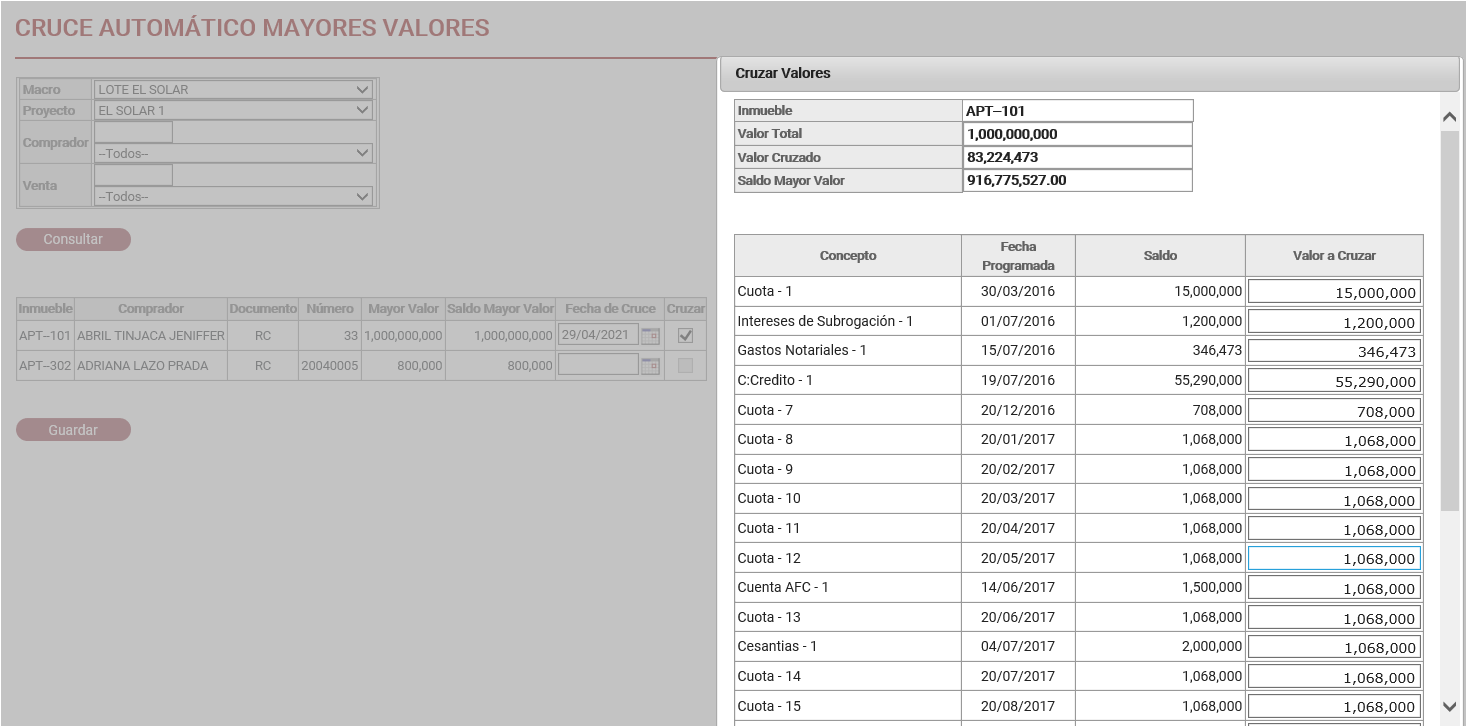Edit Valor a Cruzar for Cuota - 14

click(1334, 677)
